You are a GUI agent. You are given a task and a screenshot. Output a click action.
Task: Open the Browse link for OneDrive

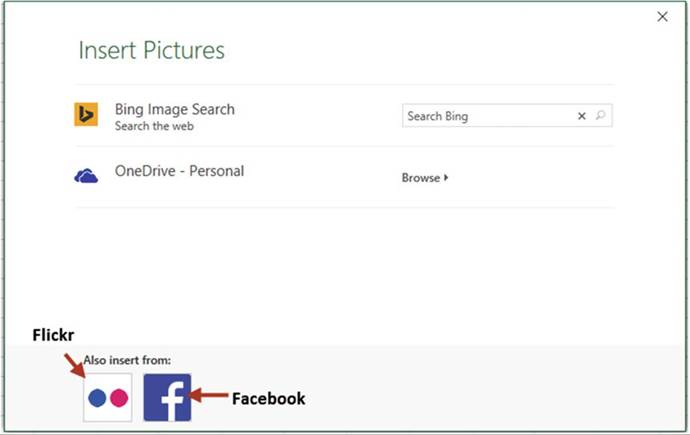[421, 178]
